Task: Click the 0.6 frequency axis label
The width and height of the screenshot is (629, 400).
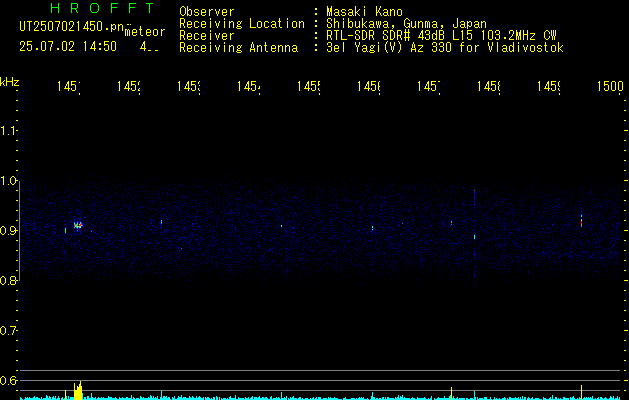Action: (9, 380)
